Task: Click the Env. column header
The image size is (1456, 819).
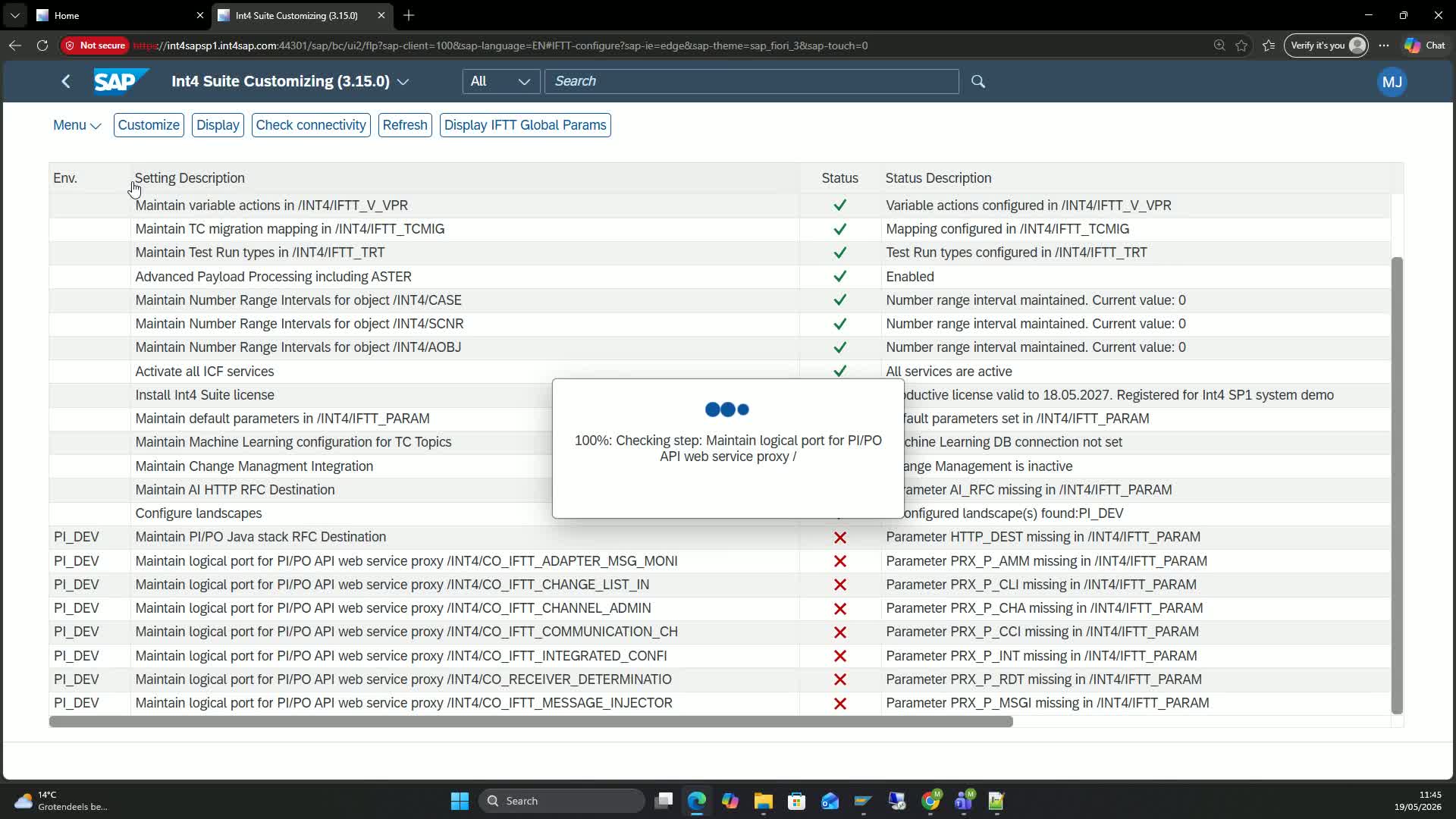Action: point(89,178)
